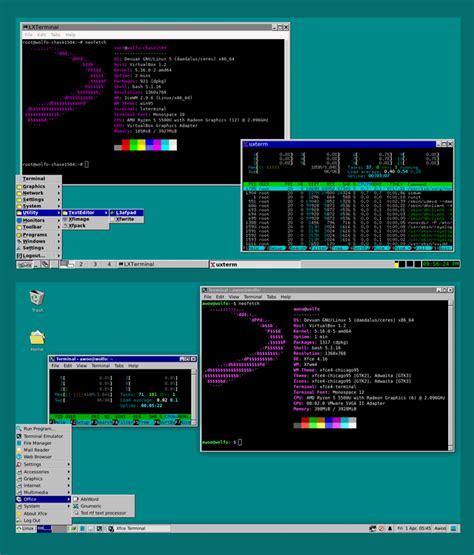Switch to workspace 2 on IceWM taskbar
This screenshot has width=474, height=555.
(x=81, y=264)
